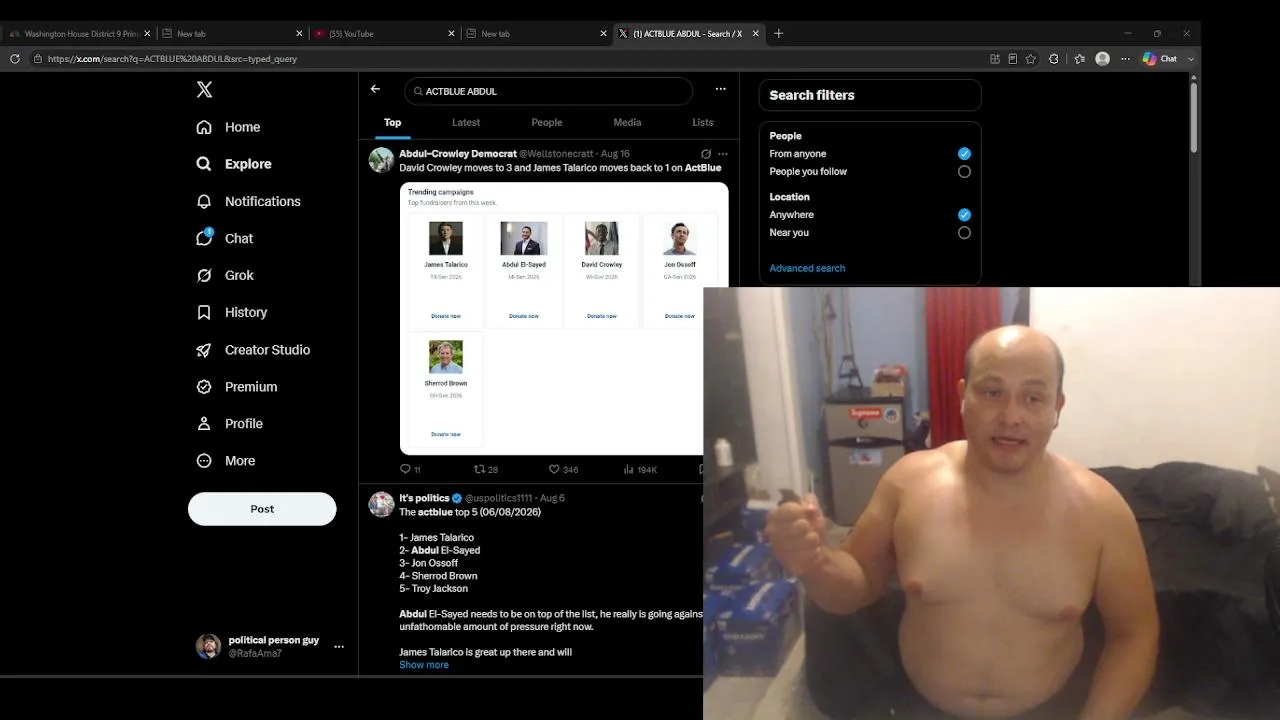Image resolution: width=1280 pixels, height=720 pixels.
Task: Select Location 'Anywhere' radio option
Action: 964,215
